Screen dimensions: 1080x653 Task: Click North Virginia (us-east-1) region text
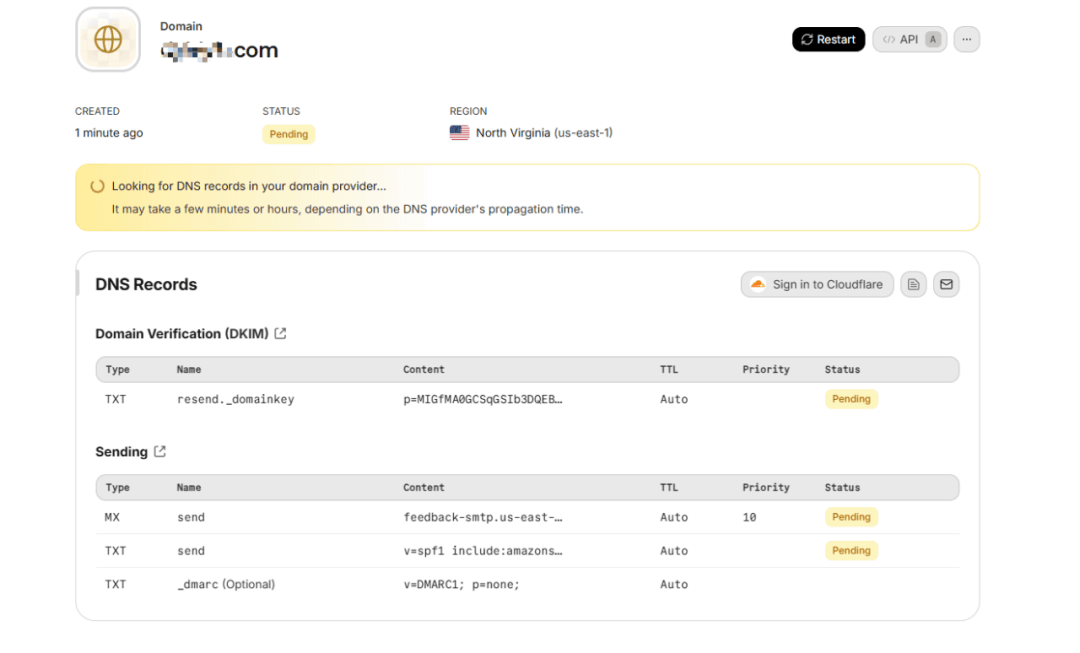pyautogui.click(x=544, y=132)
